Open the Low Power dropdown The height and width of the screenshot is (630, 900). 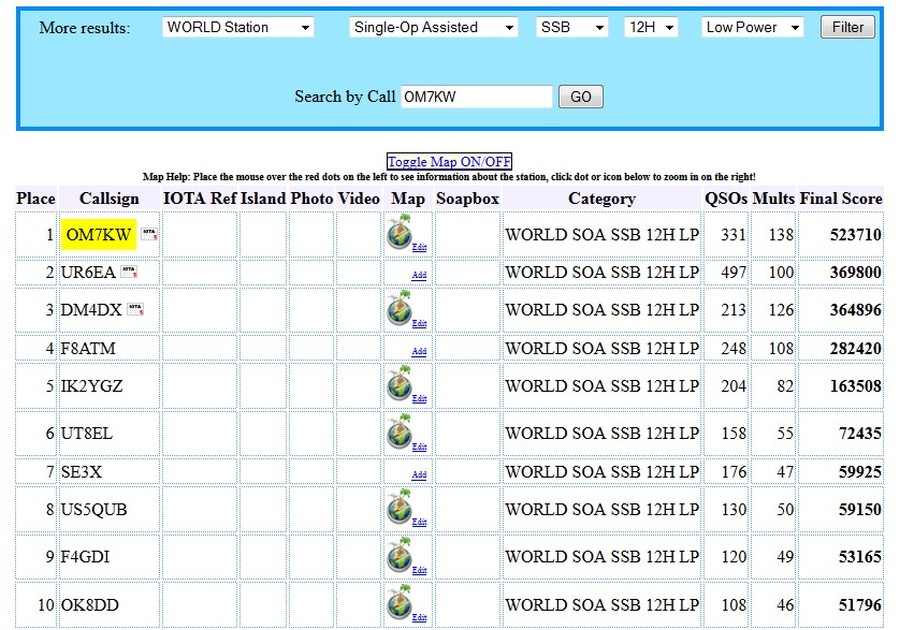point(752,28)
